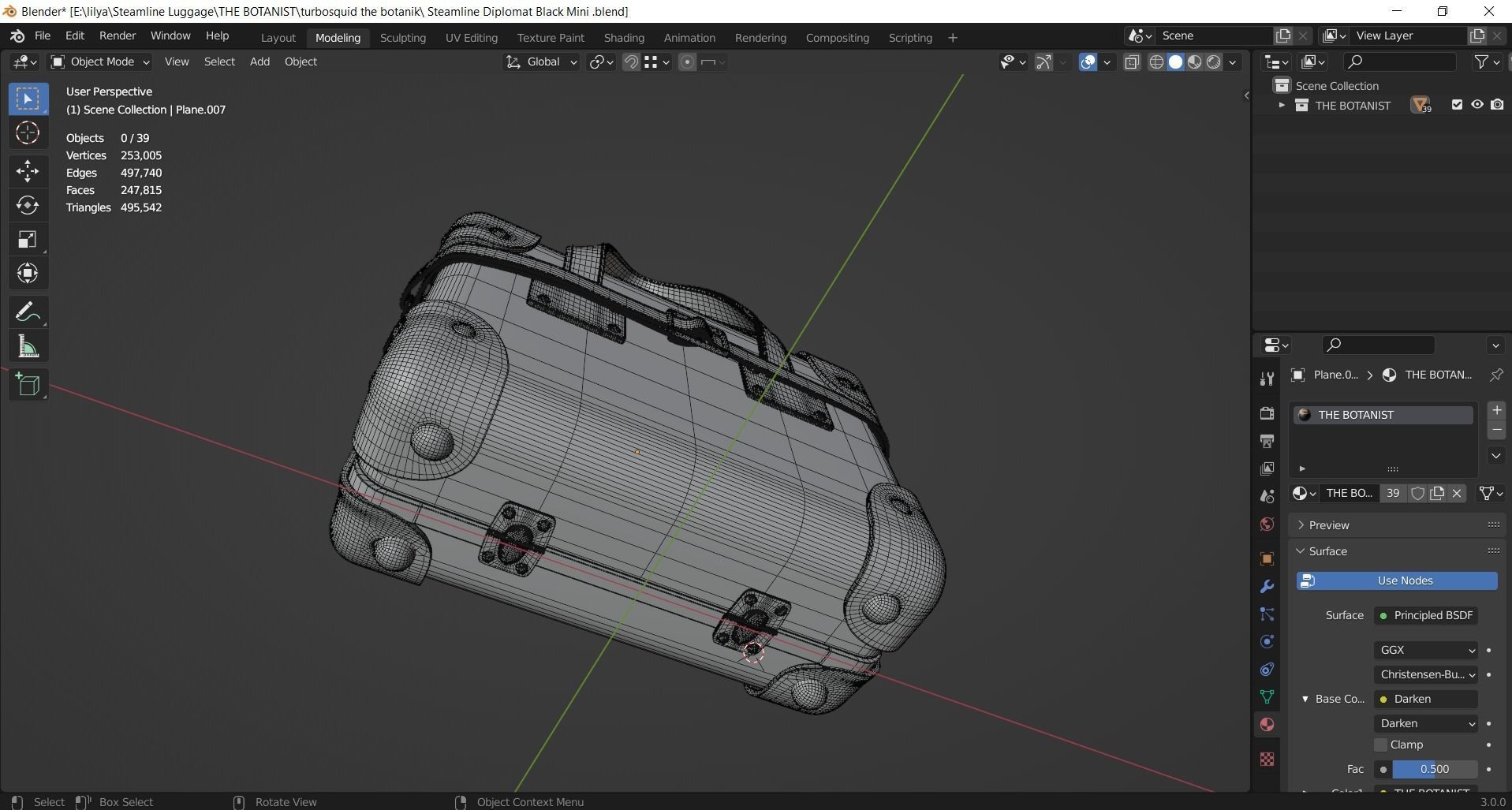
Task: Collapse the Surface panel
Action: [x=1327, y=551]
